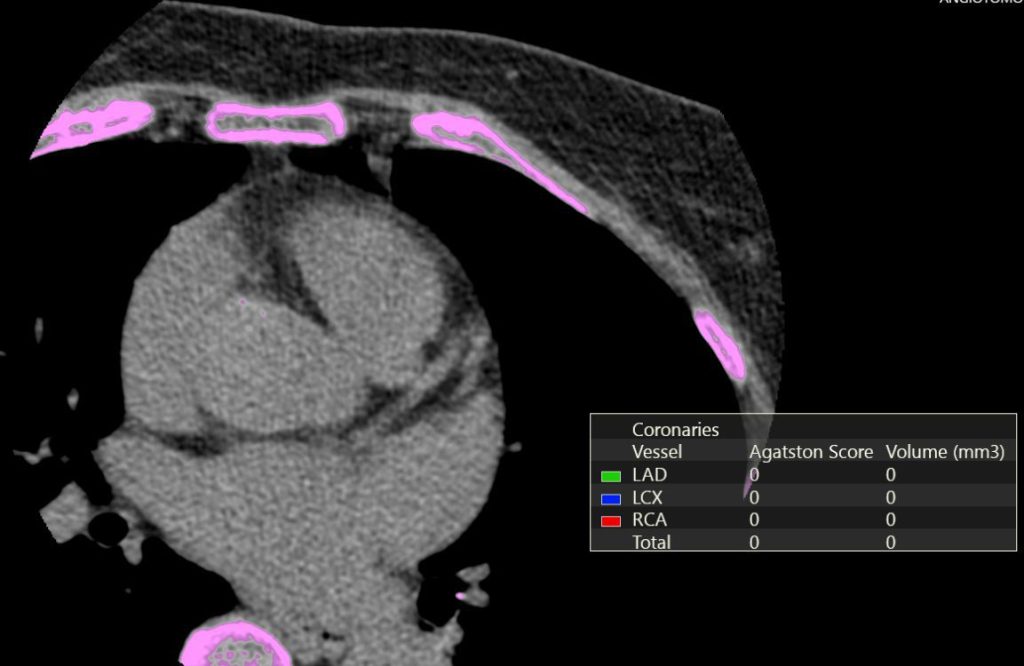The height and width of the screenshot is (666, 1024).
Task: Click the Vessel column header
Action: 657,452
